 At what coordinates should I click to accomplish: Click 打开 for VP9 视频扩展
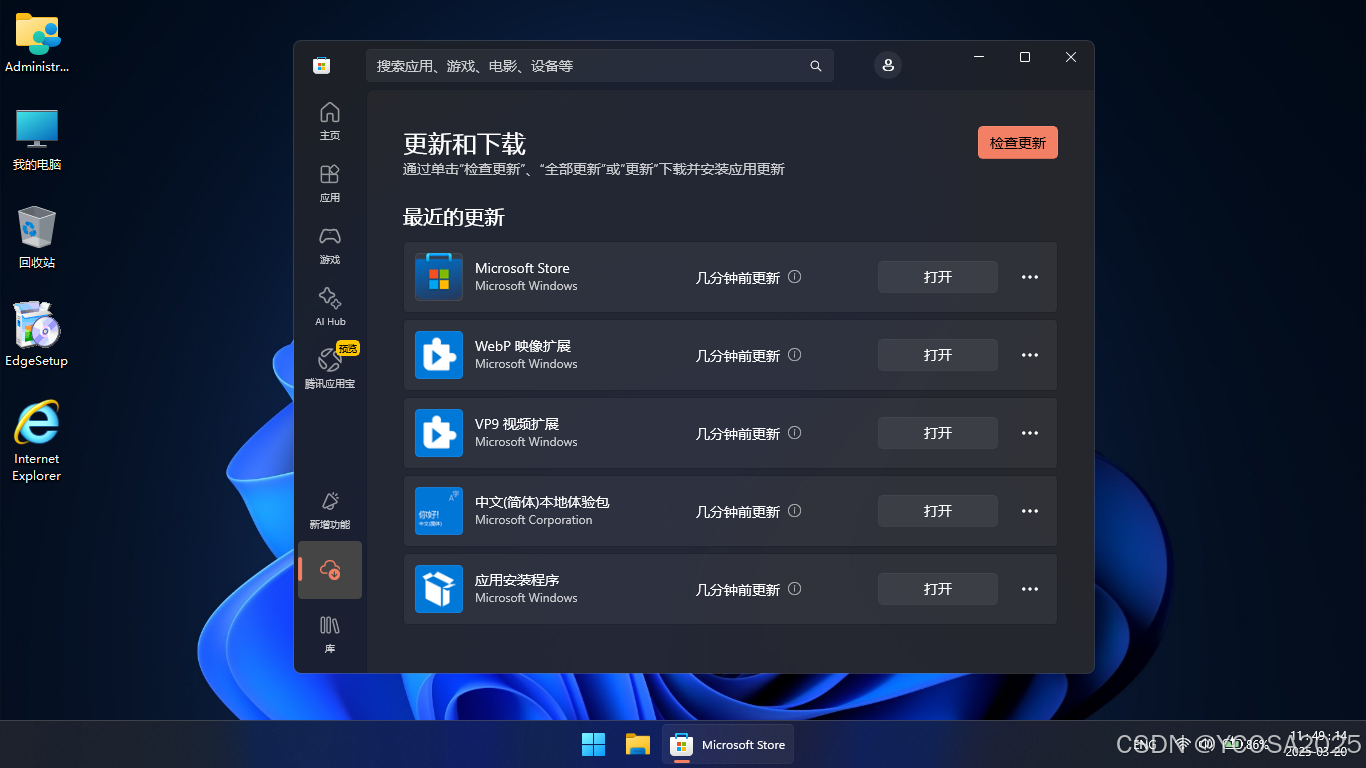938,433
